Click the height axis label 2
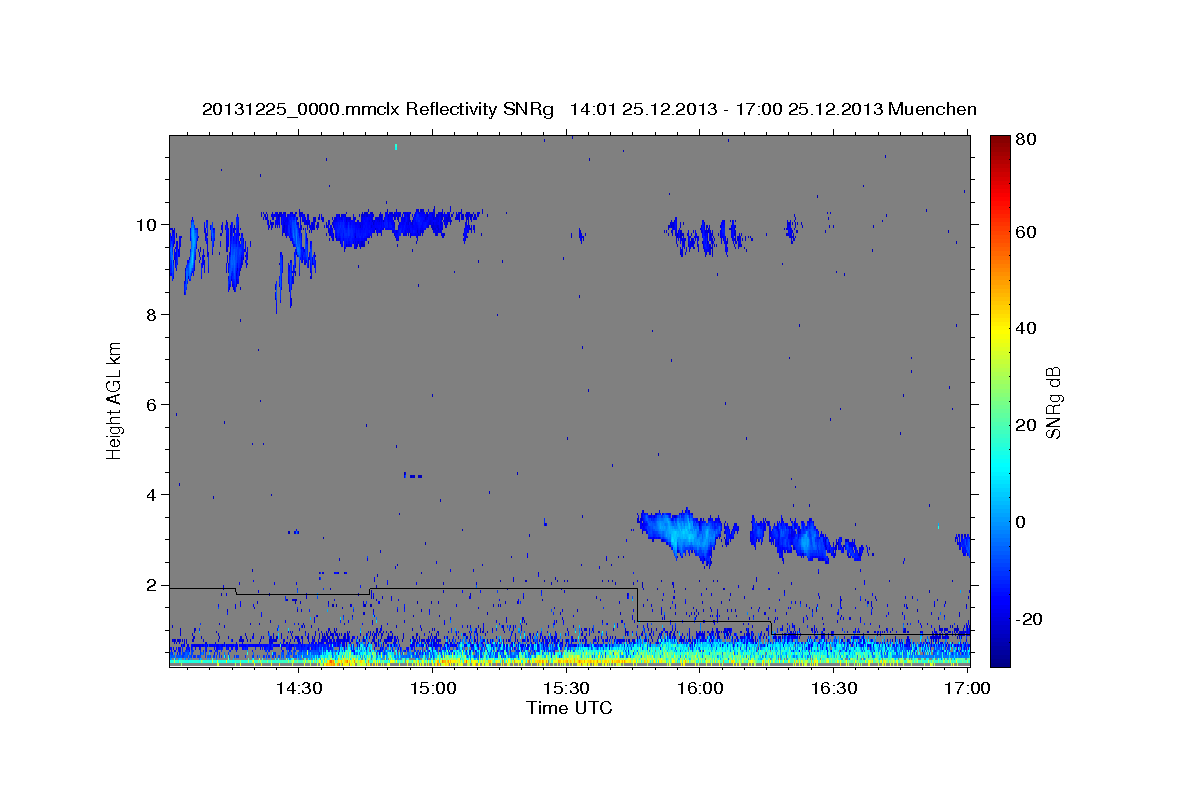 coord(151,585)
